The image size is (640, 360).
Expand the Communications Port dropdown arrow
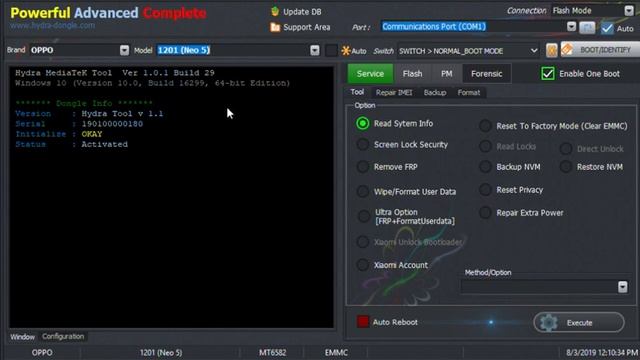[571, 27]
